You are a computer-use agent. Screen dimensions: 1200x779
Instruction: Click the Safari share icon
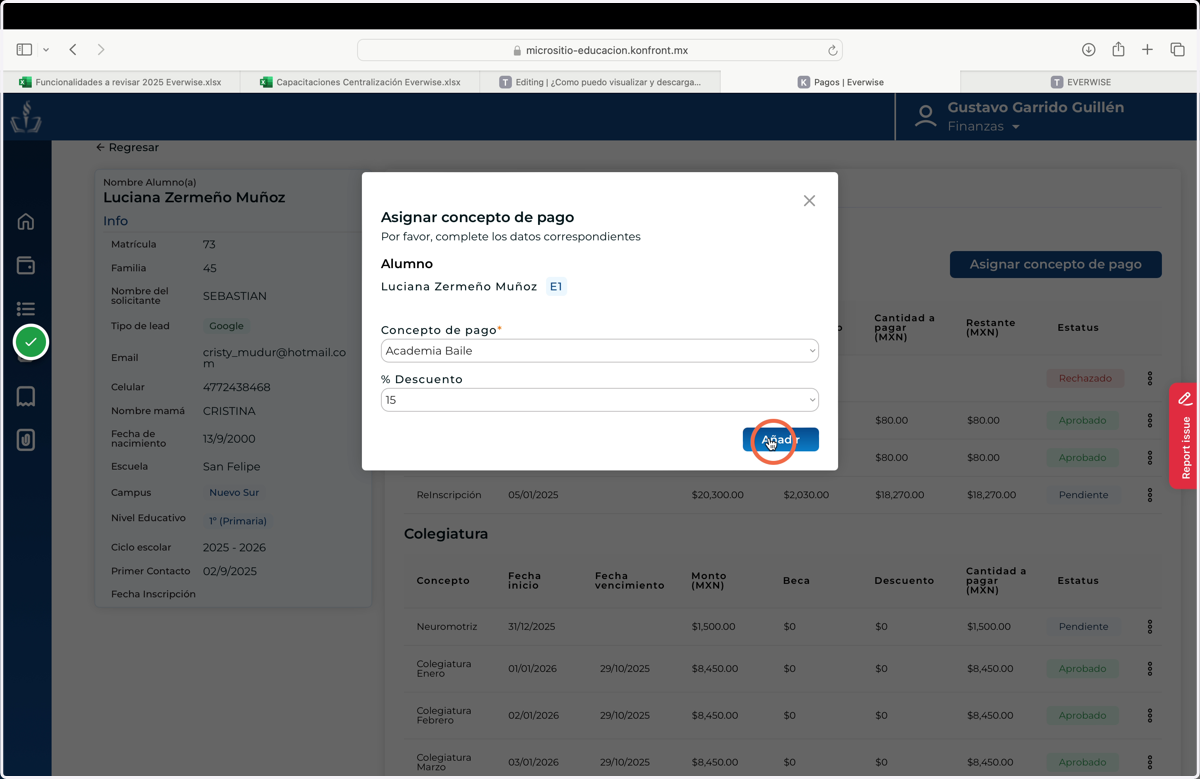[1118, 49]
